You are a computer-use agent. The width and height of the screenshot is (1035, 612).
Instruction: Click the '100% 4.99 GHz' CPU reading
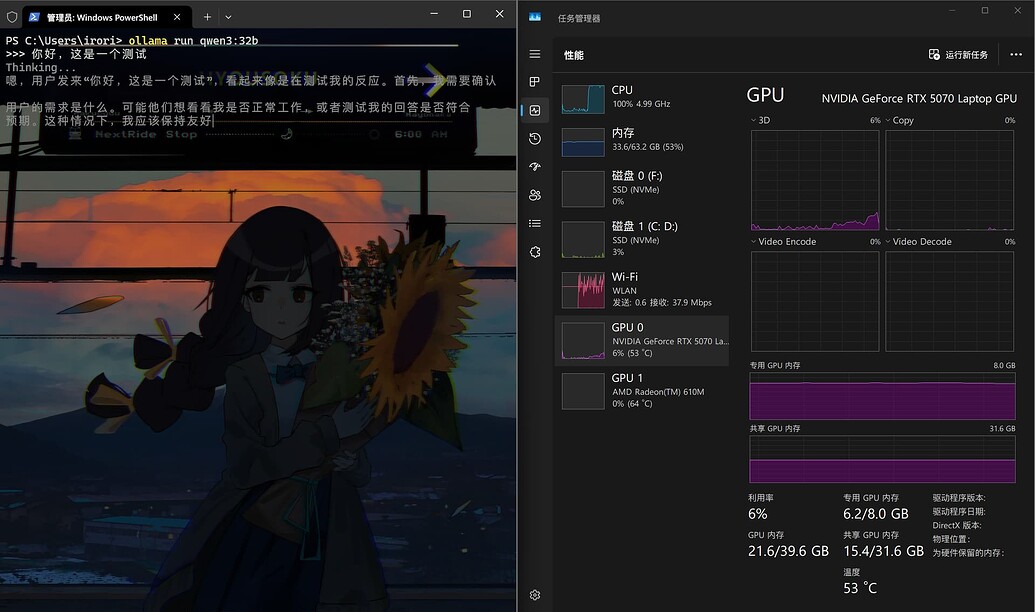coord(641,104)
